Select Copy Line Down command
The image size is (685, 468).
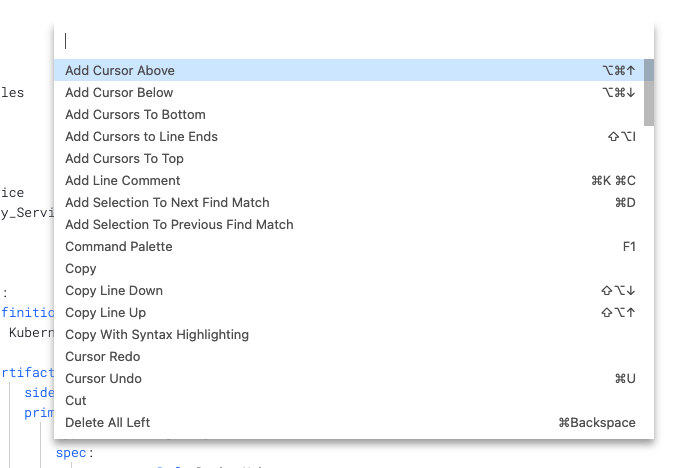pyautogui.click(x=114, y=290)
